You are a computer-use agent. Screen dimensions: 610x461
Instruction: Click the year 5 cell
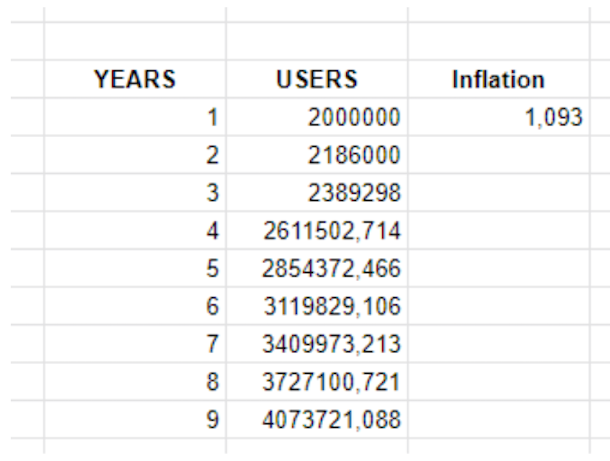pos(135,268)
